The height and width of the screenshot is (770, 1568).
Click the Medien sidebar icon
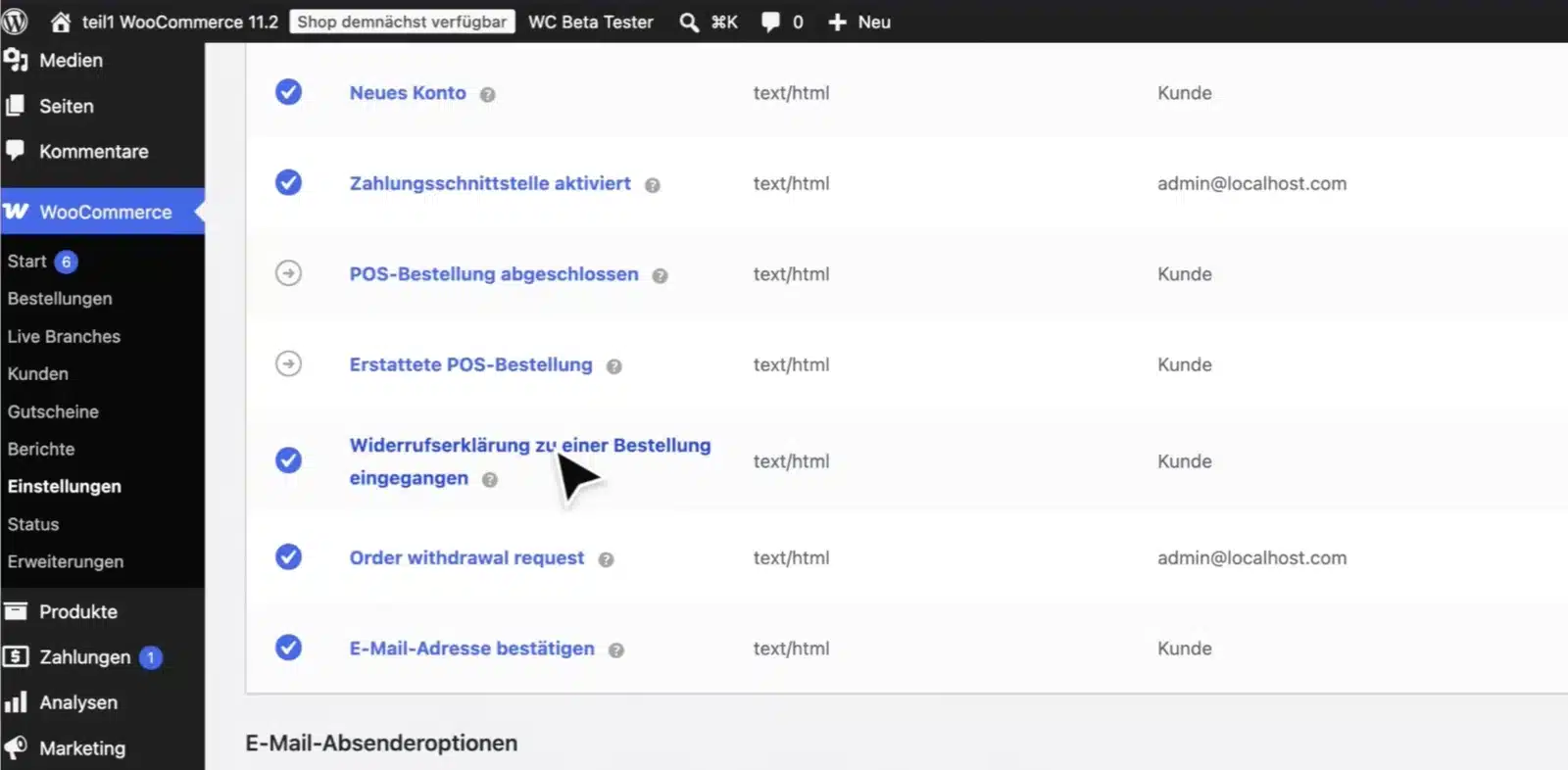(x=16, y=60)
